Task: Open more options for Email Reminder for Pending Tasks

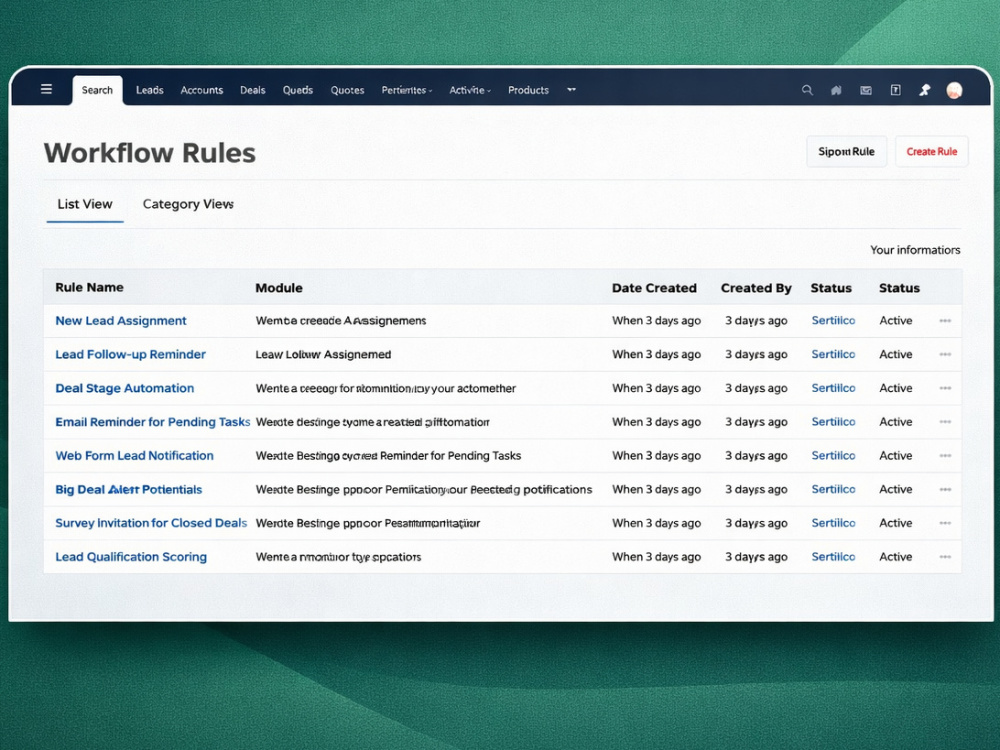Action: pyautogui.click(x=945, y=422)
